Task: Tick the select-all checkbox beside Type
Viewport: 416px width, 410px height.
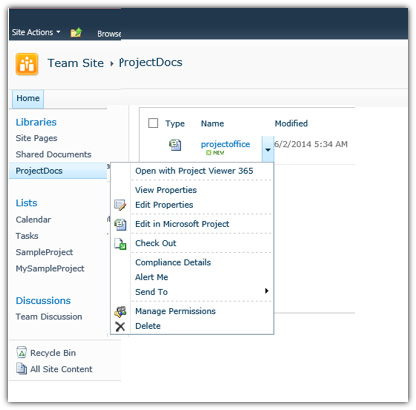Action: pos(153,123)
